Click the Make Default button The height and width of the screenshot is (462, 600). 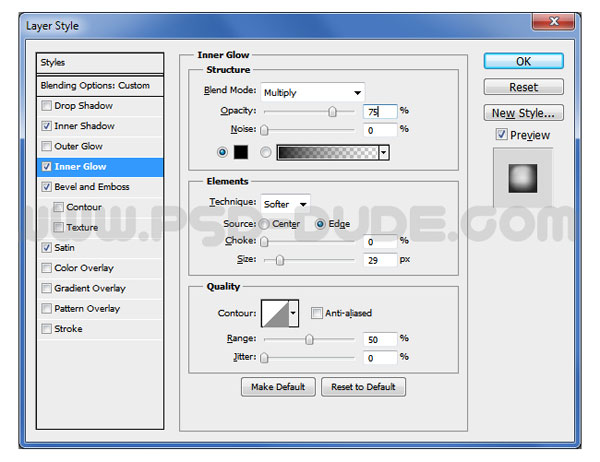pyautogui.click(x=278, y=387)
